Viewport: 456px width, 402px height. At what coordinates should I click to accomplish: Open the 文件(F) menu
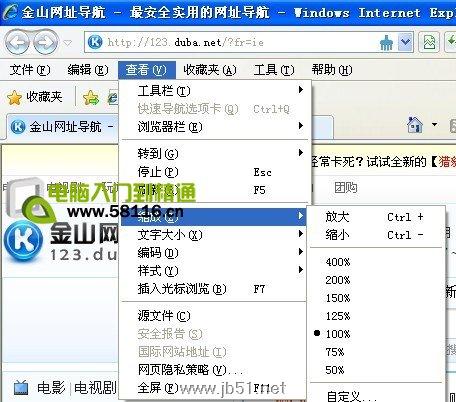[x=30, y=70]
